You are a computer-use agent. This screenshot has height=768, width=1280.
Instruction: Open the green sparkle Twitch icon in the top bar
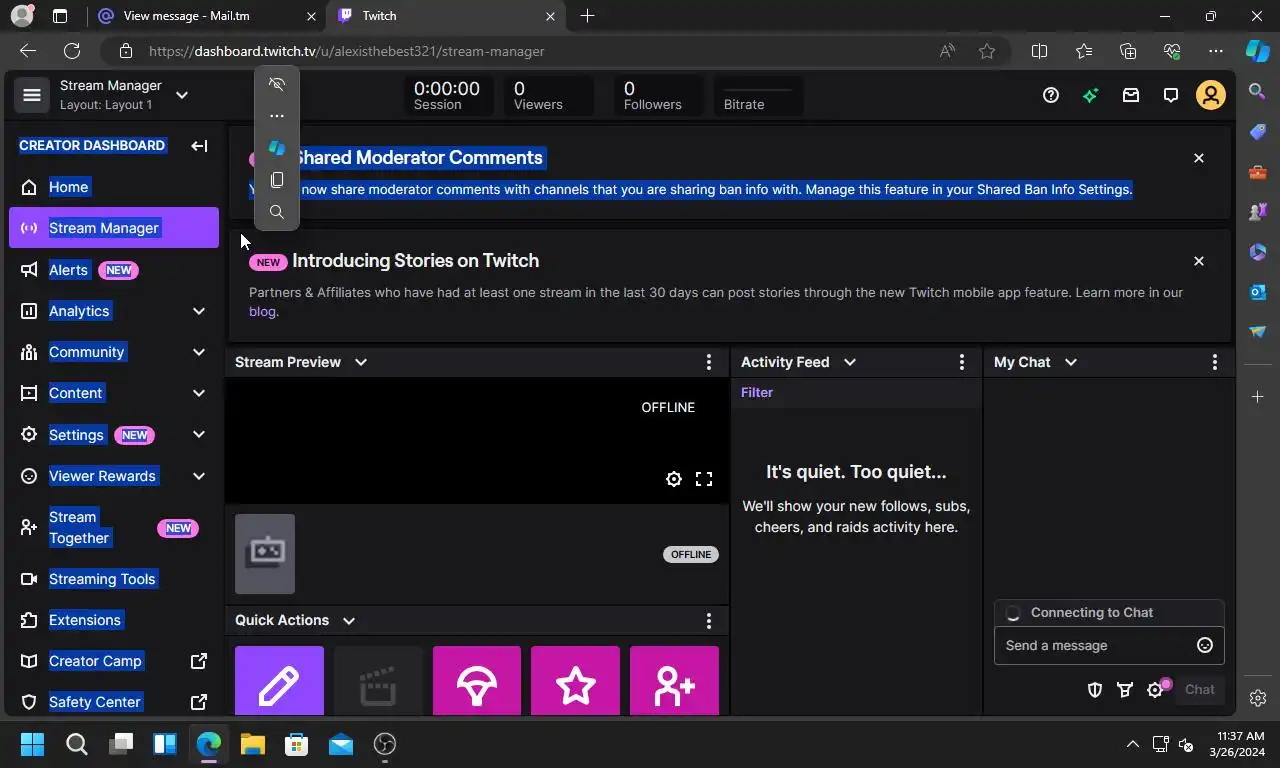[x=1090, y=95]
